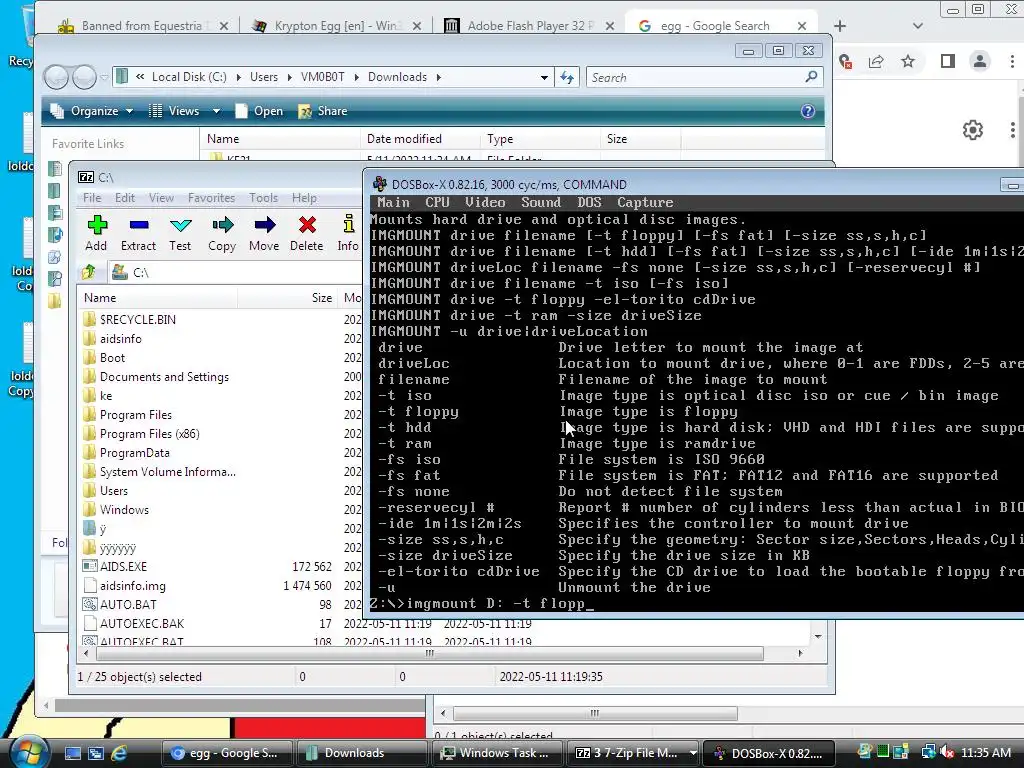Open Help menu in 7-Zip
This screenshot has height=768, width=1024.
tap(304, 197)
